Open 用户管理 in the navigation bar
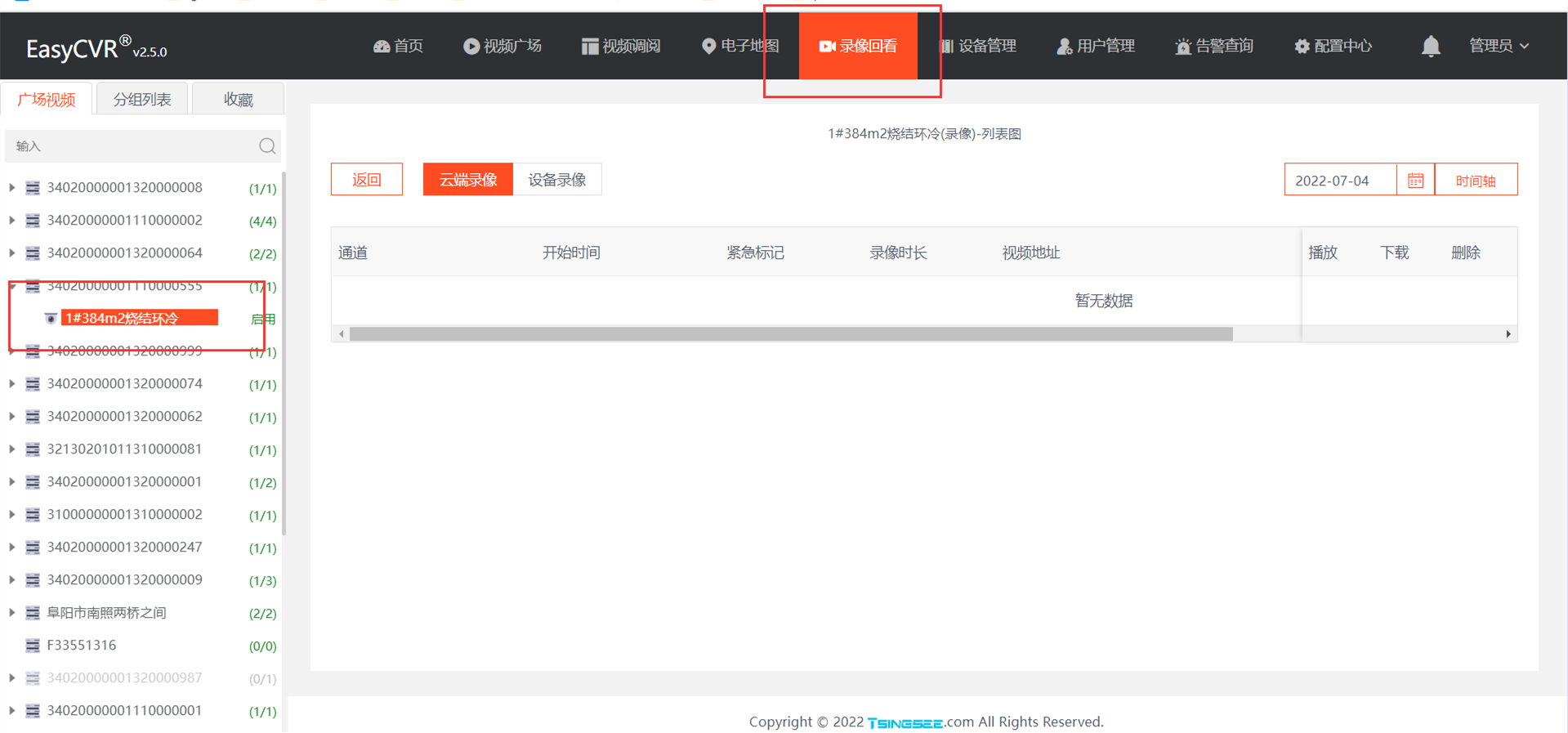 [1096, 46]
